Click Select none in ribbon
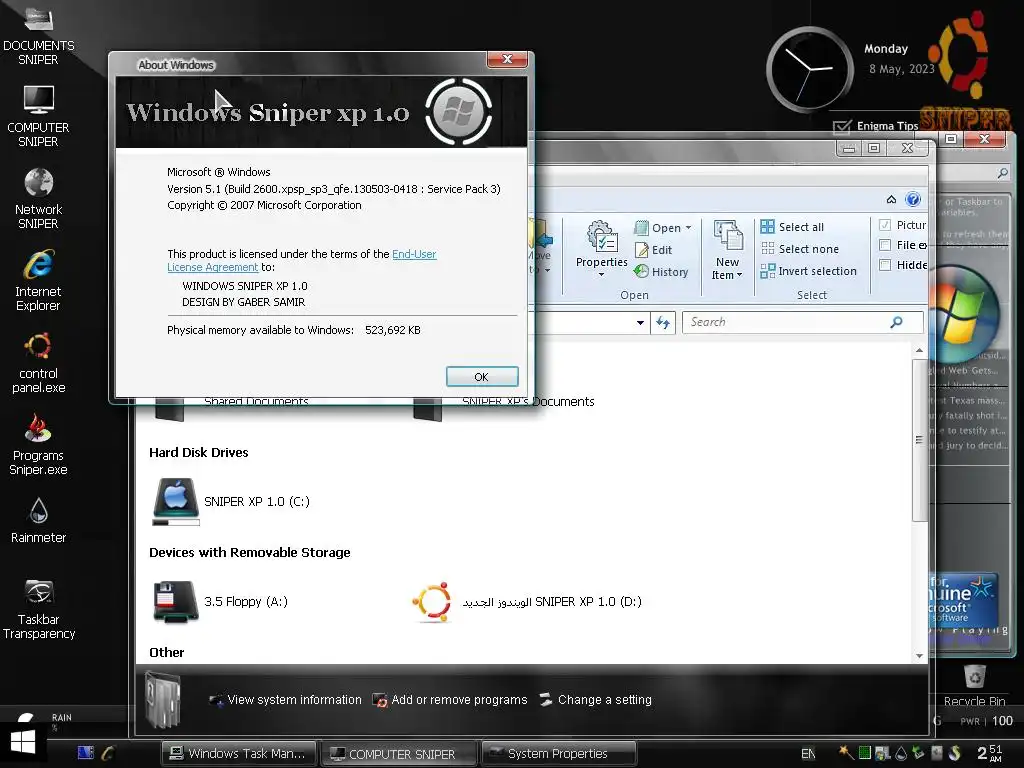The image size is (1024, 768). pyautogui.click(x=799, y=249)
